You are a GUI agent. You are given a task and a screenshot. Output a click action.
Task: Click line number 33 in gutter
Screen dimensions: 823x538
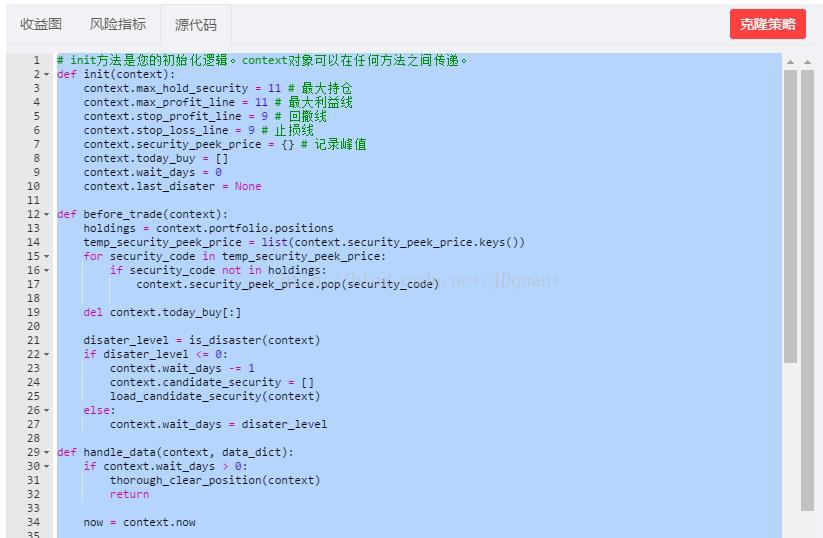(34, 508)
